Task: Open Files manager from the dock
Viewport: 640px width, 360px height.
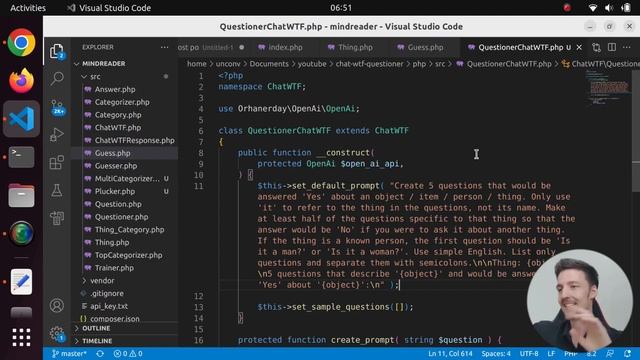Action: [21, 195]
